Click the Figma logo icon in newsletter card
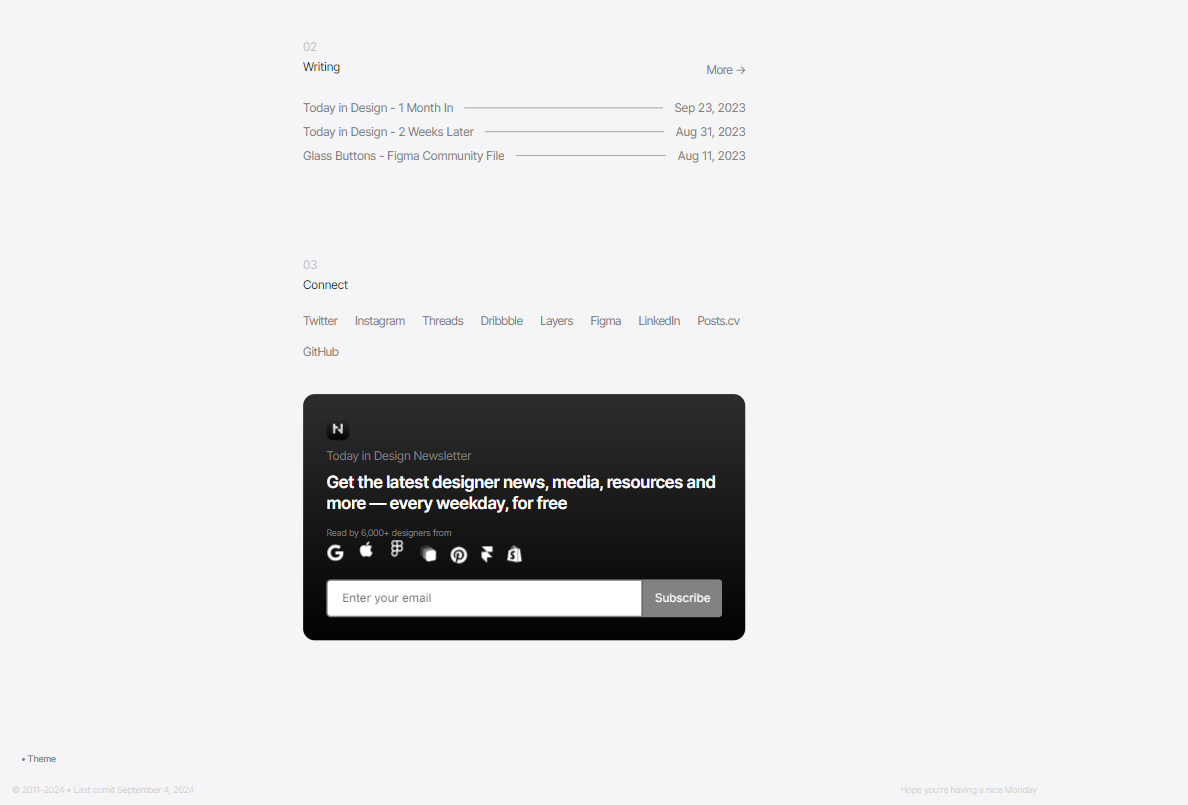 [x=397, y=549]
